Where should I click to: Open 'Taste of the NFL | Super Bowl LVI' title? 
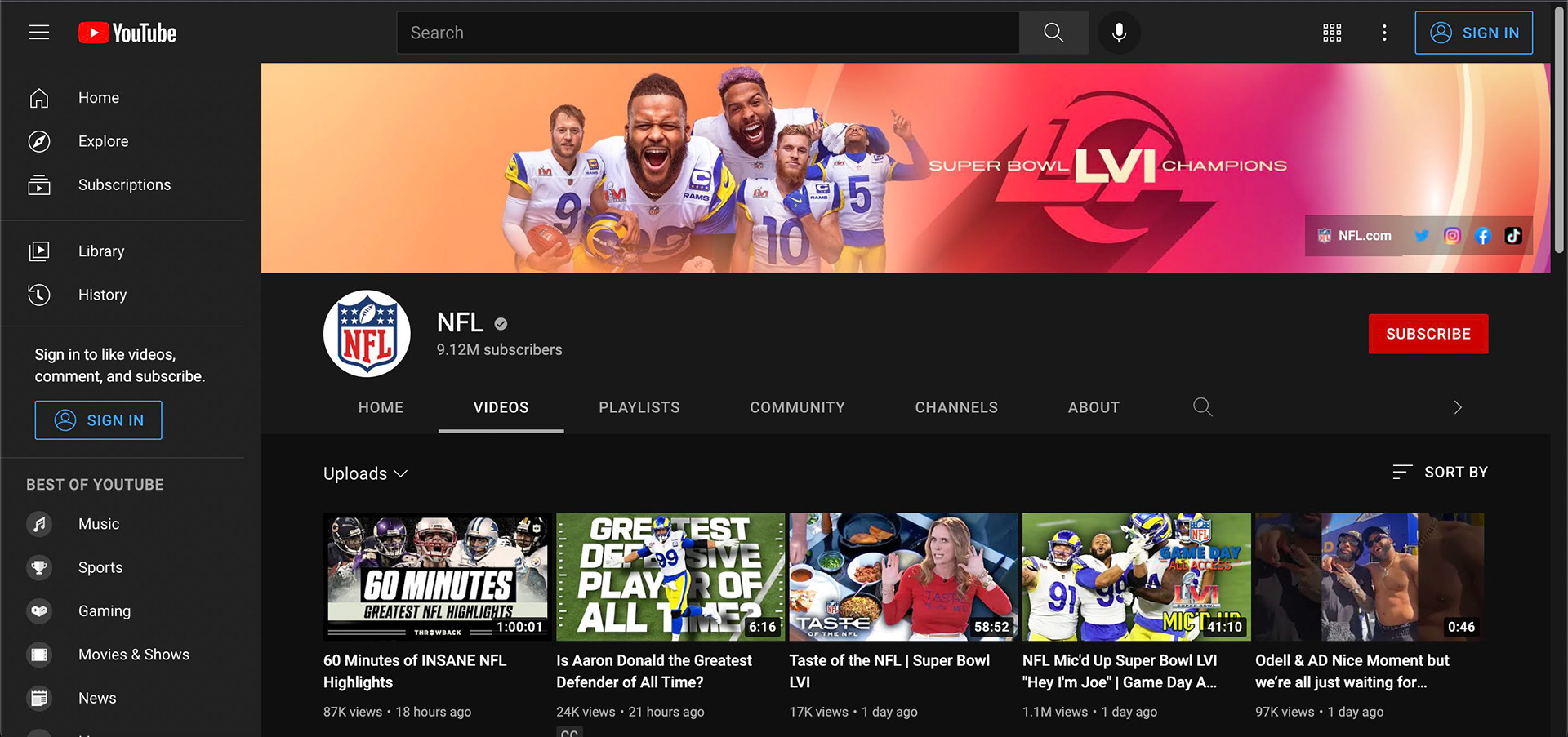[889, 671]
